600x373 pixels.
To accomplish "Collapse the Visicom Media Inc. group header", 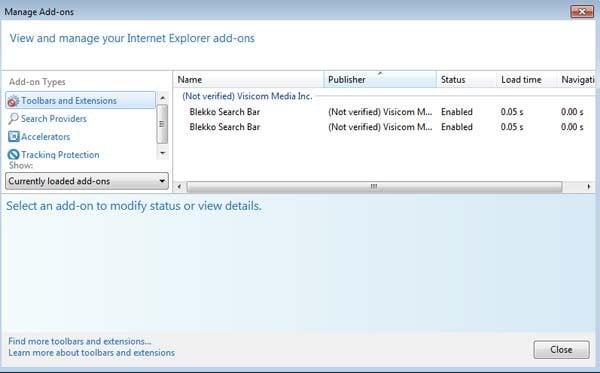I will [x=247, y=96].
